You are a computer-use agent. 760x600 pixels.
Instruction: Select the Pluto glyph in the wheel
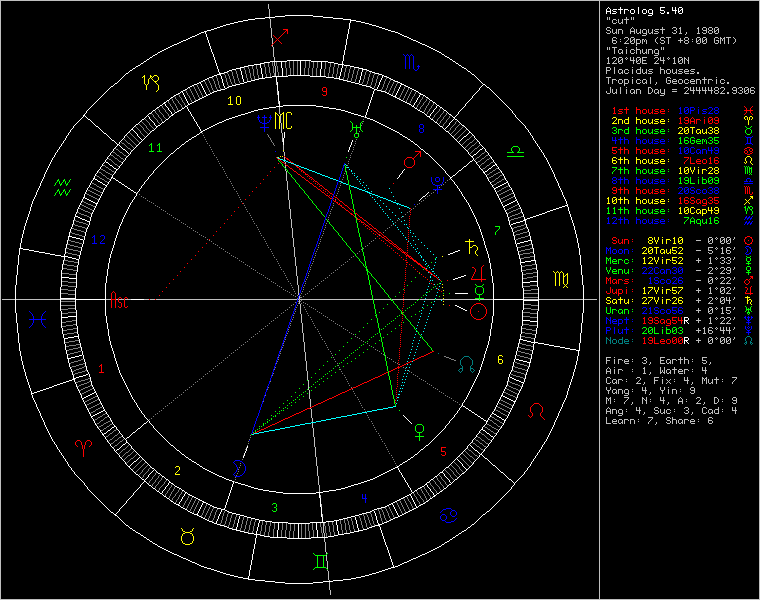(438, 184)
